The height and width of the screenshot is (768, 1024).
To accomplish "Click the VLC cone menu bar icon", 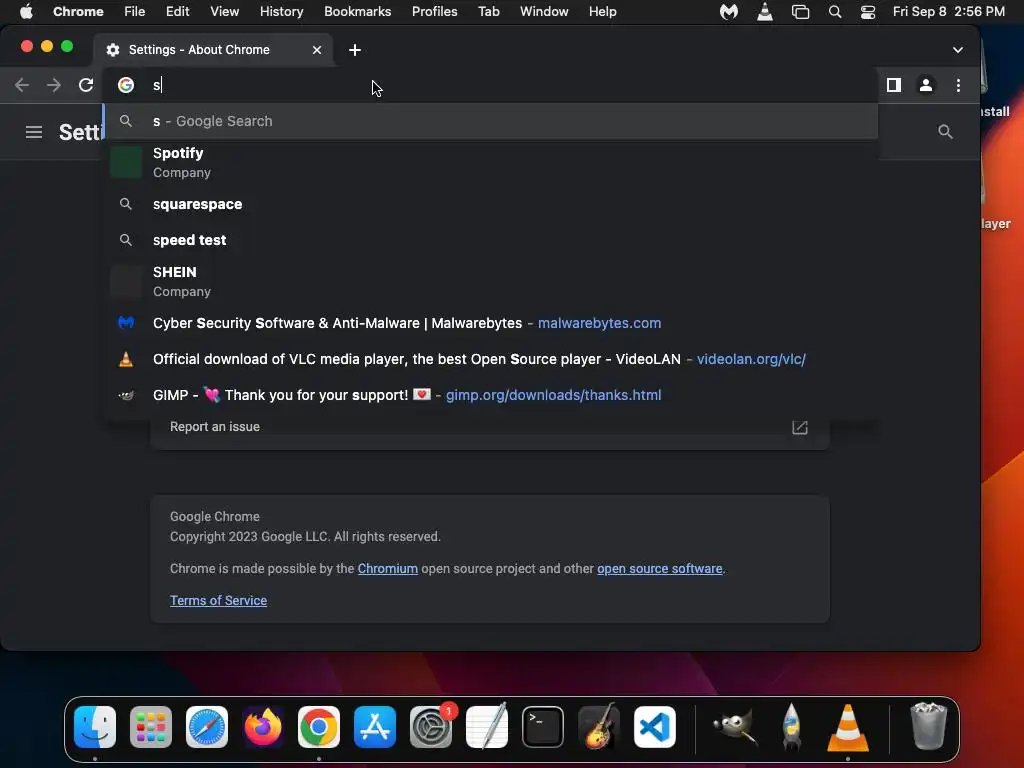I will 765,12.
